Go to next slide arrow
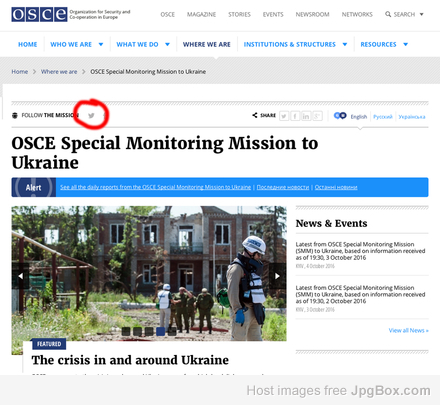The image size is (440, 405). click(277, 276)
